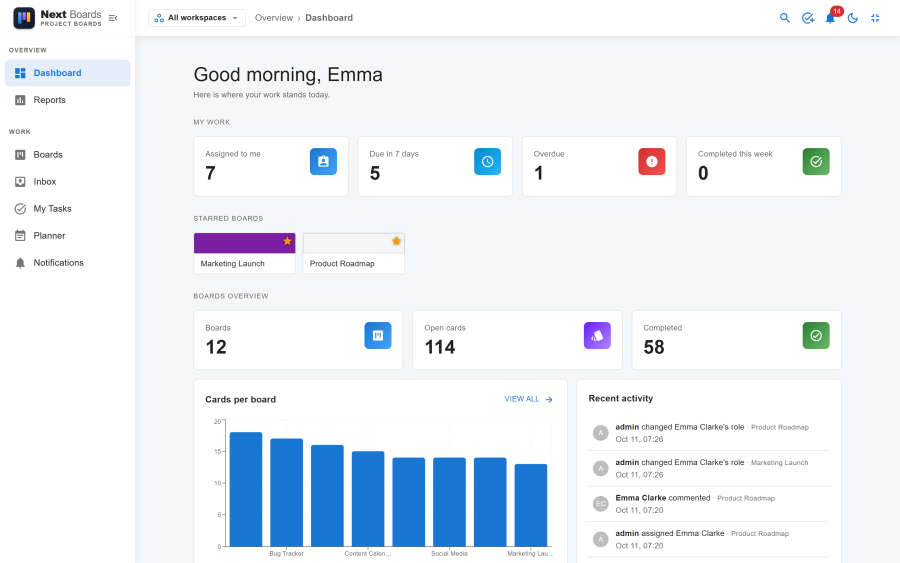
Task: Click the Recent activity heading
Action: point(620,398)
